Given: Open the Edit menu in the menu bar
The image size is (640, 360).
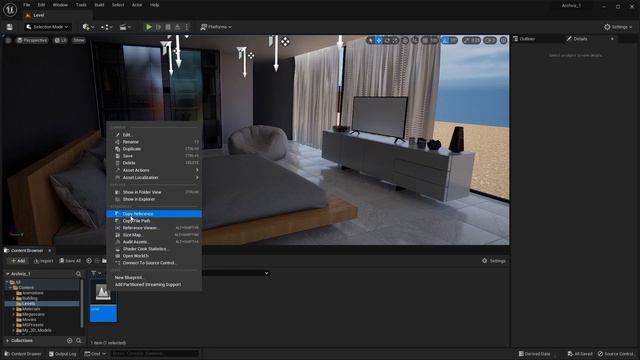Looking at the screenshot, I should pos(41,5).
